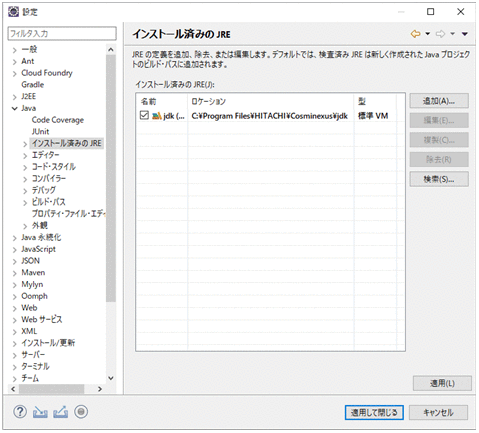Click the 追加(A)... button

click(439, 101)
